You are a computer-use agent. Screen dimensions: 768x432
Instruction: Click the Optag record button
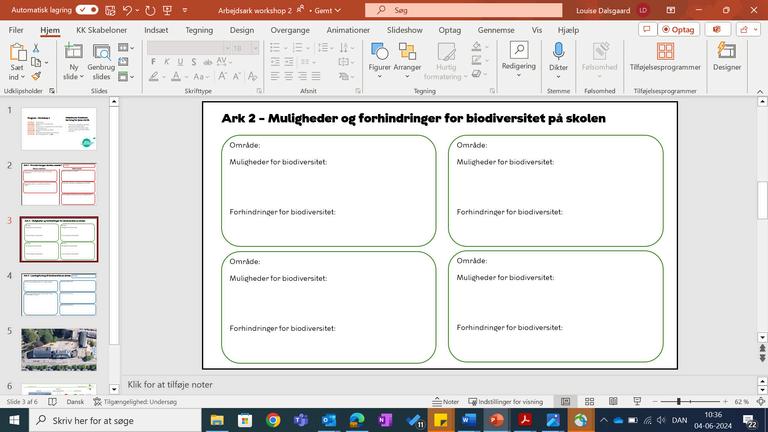(x=678, y=29)
